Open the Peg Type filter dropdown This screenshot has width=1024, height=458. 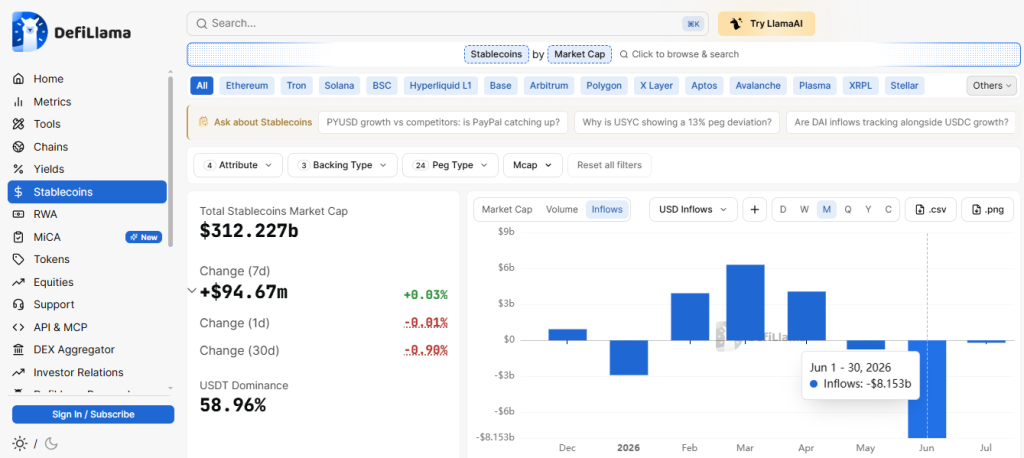coord(451,165)
